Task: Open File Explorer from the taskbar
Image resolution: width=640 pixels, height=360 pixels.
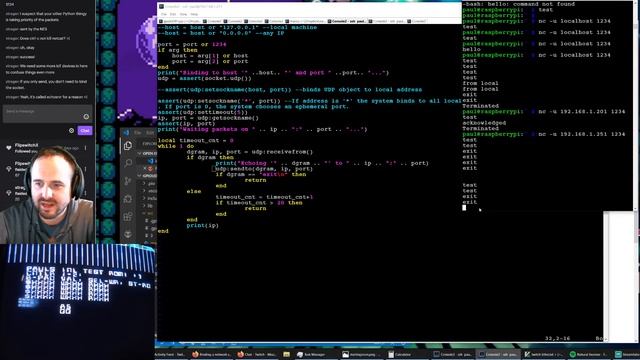Action: click(287, 354)
